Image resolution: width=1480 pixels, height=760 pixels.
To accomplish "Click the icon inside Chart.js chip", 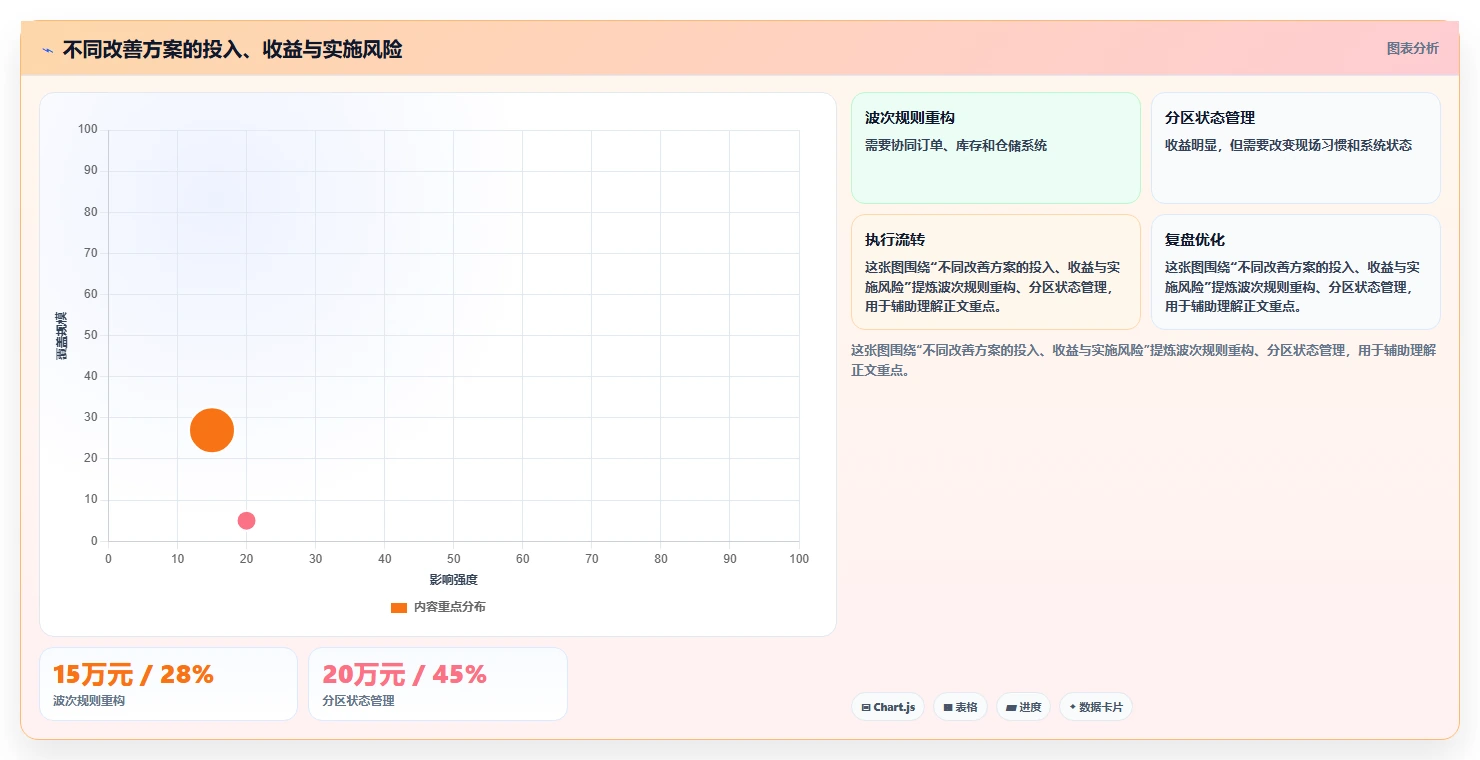I will click(x=866, y=707).
